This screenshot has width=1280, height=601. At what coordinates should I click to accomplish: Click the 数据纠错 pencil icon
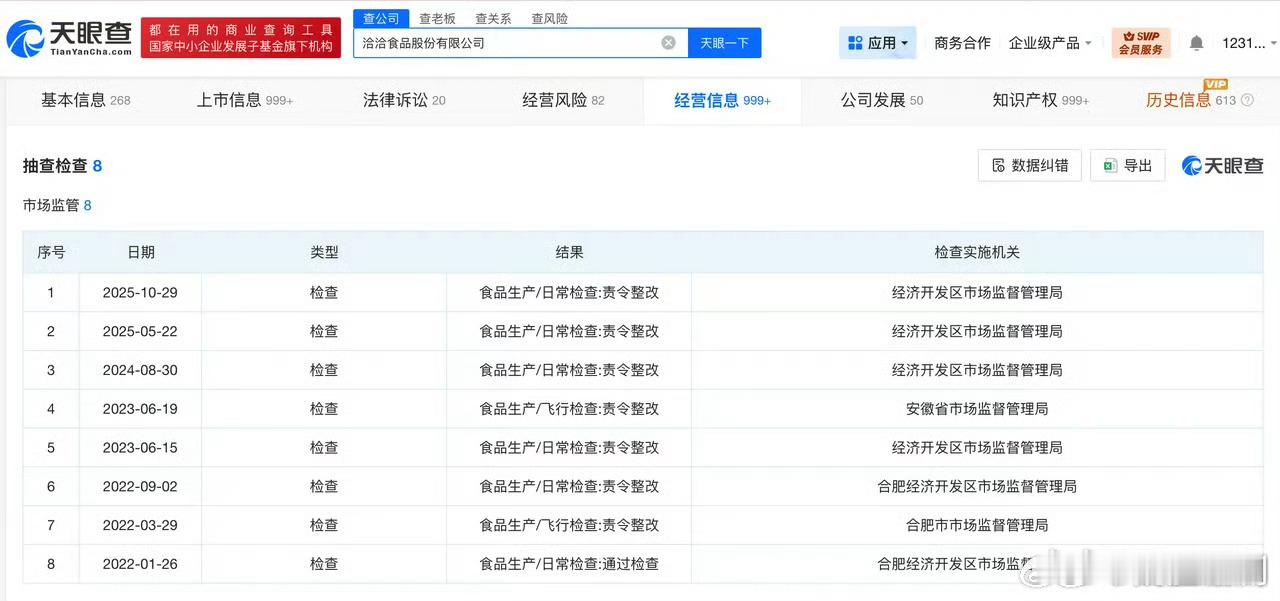pyautogui.click(x=997, y=165)
